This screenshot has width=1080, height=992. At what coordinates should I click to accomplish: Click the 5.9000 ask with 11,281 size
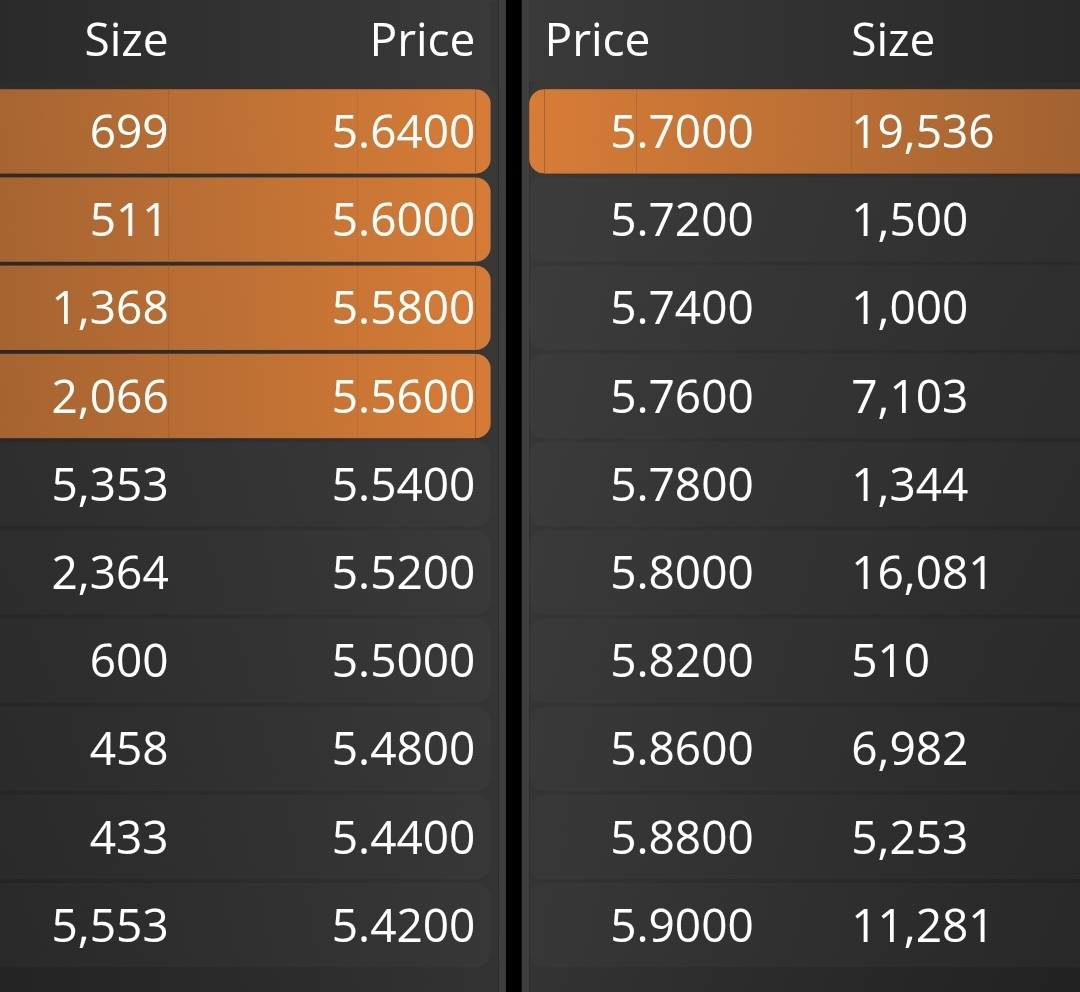tap(804, 924)
